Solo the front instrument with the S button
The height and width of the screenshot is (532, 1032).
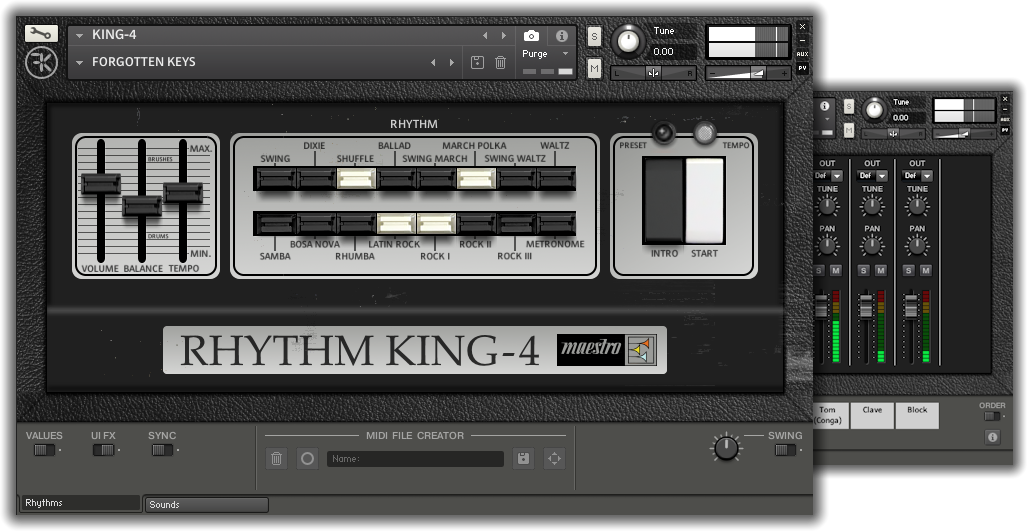coord(594,37)
